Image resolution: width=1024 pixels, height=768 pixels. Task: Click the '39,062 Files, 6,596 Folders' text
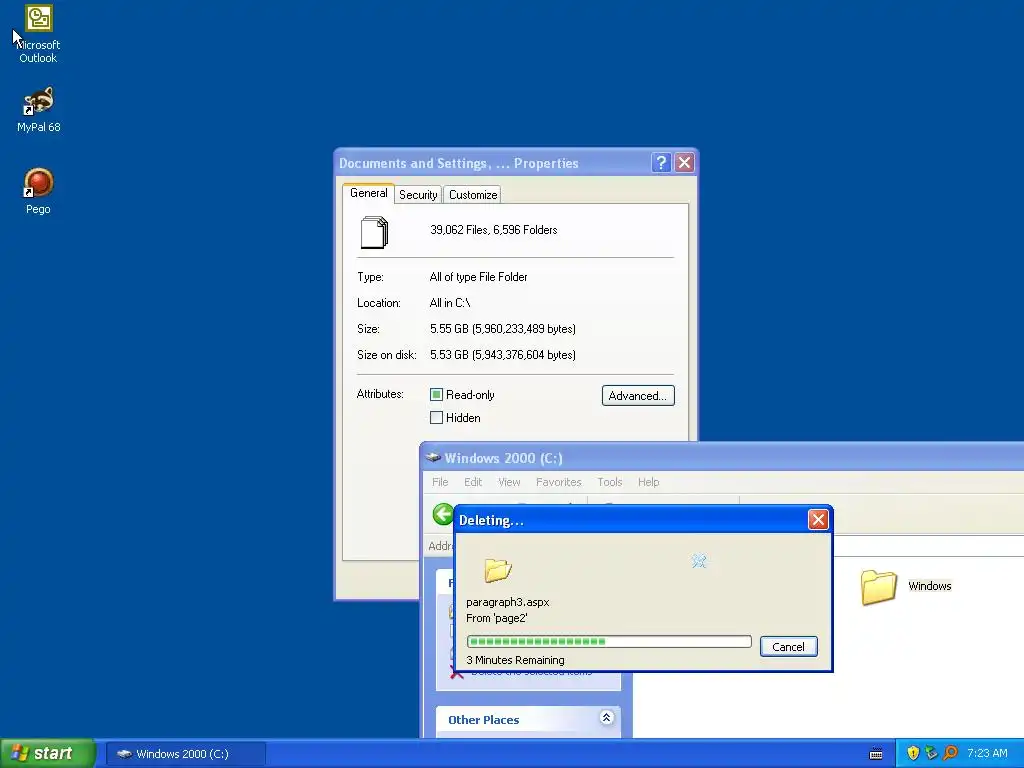click(x=494, y=230)
